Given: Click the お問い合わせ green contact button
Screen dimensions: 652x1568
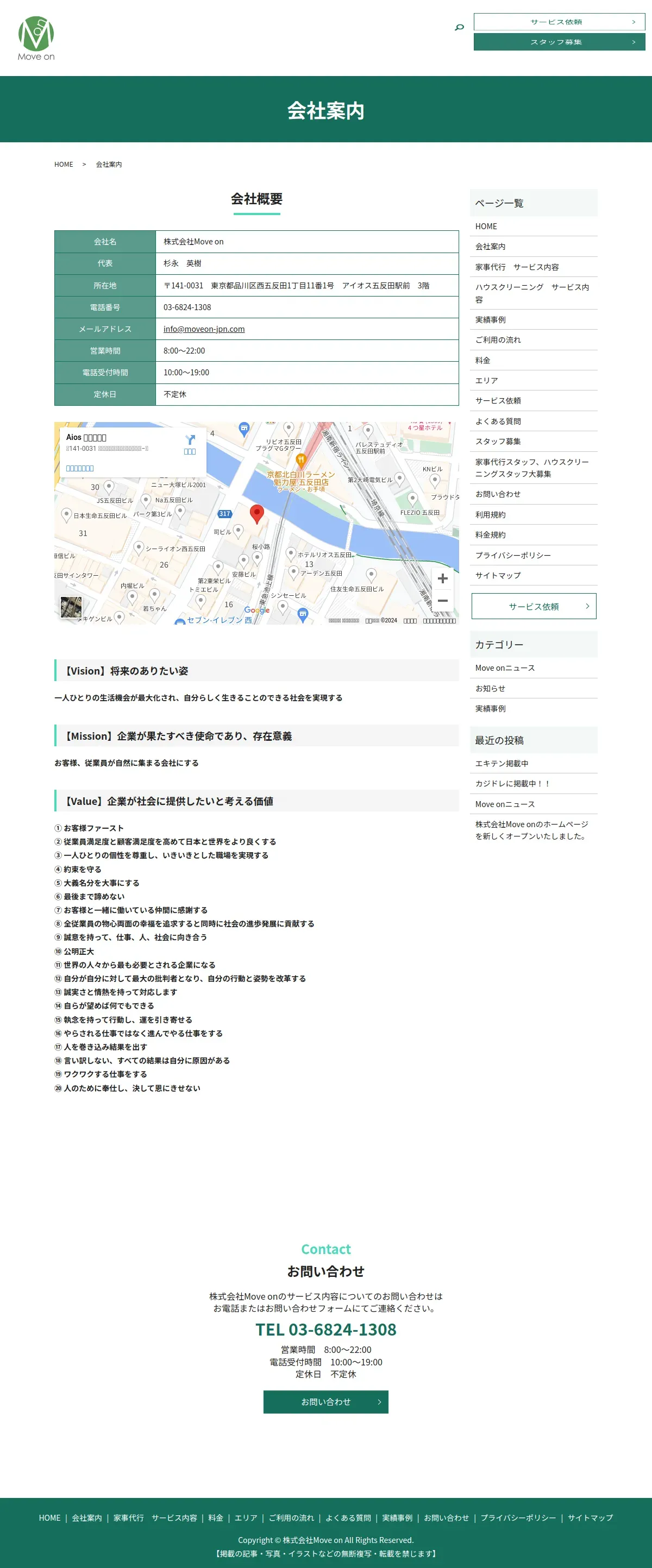Looking at the screenshot, I should [325, 1402].
